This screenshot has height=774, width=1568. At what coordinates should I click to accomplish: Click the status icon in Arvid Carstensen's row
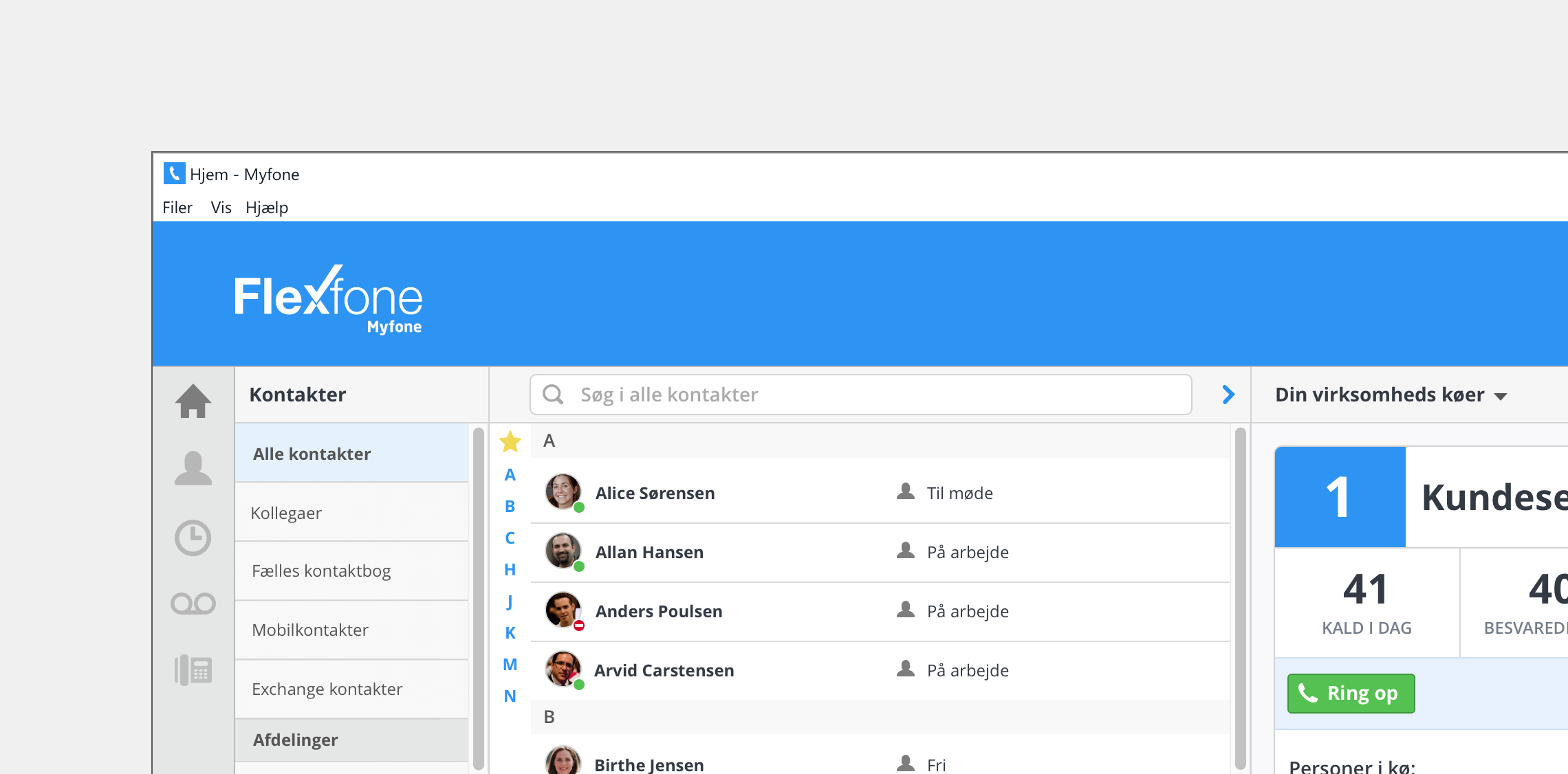(x=906, y=669)
